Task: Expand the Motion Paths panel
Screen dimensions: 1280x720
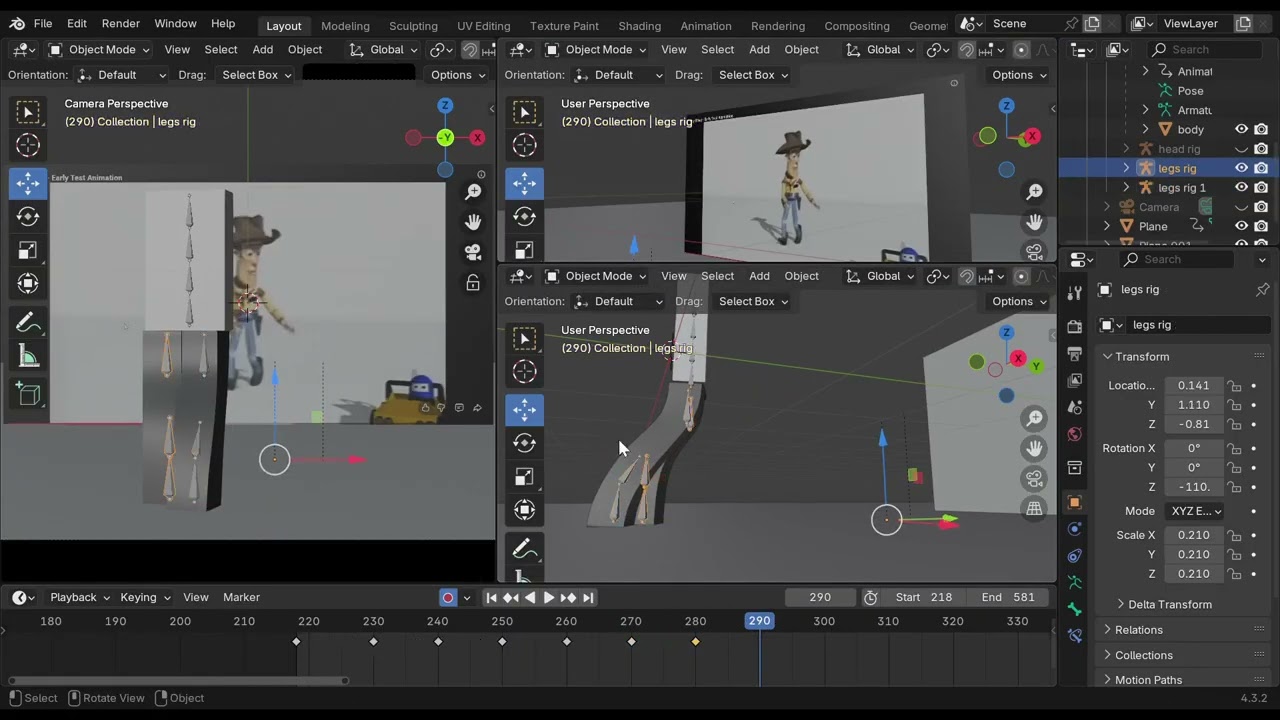Action: tap(1148, 680)
